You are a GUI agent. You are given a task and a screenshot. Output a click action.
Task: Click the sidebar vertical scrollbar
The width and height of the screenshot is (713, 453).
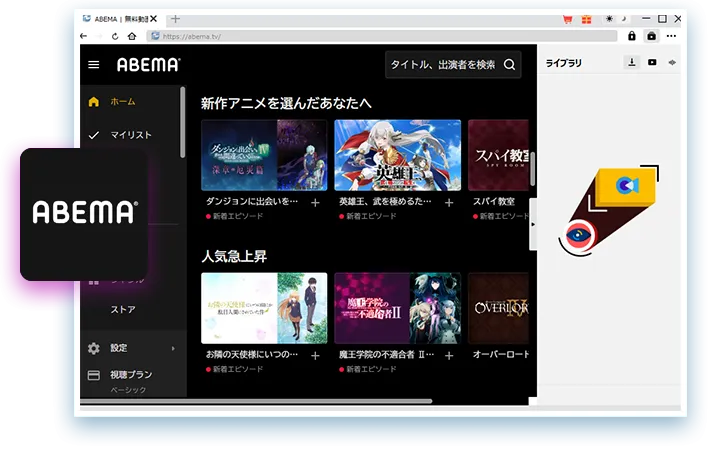(182, 123)
